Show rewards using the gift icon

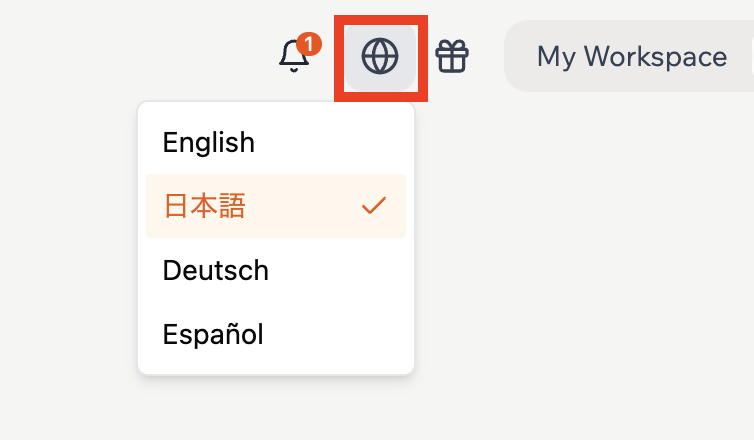[x=452, y=56]
